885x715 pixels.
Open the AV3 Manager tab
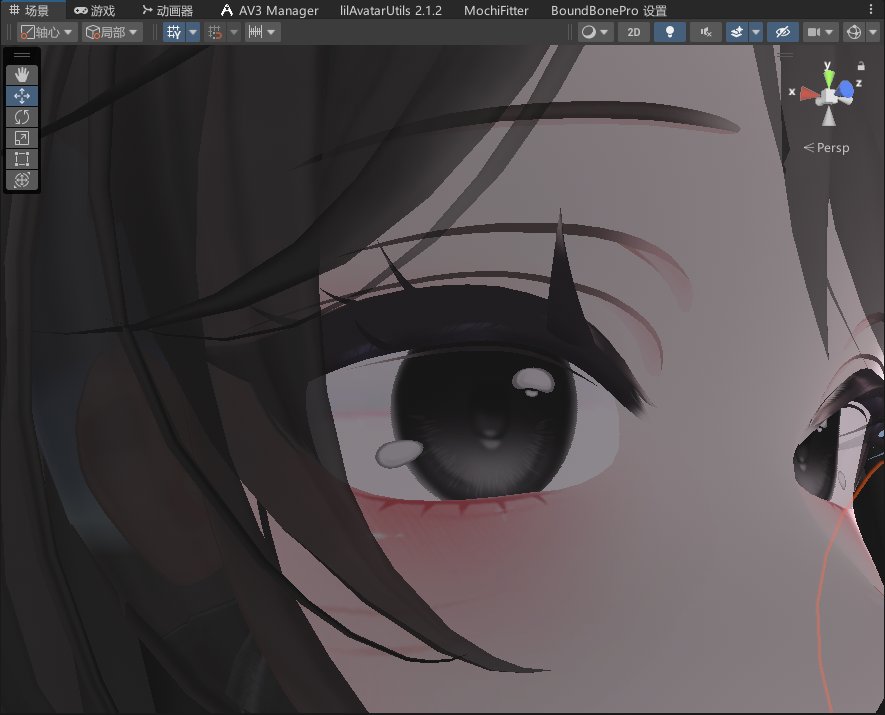pyautogui.click(x=270, y=10)
